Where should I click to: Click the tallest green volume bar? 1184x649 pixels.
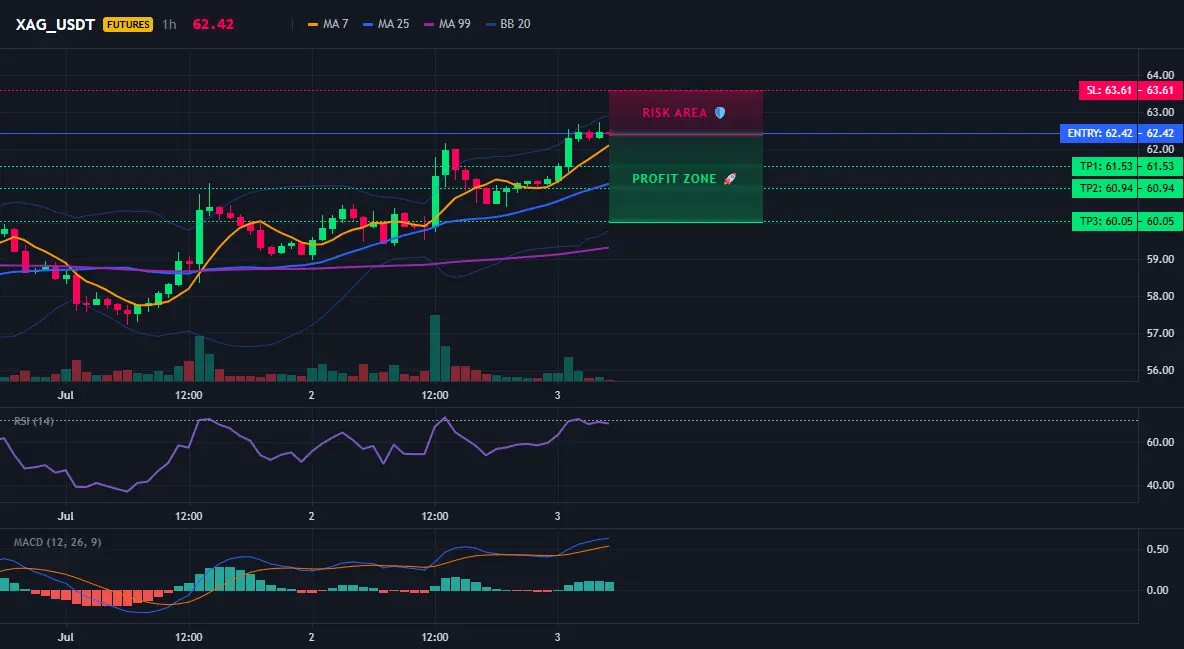pos(435,348)
